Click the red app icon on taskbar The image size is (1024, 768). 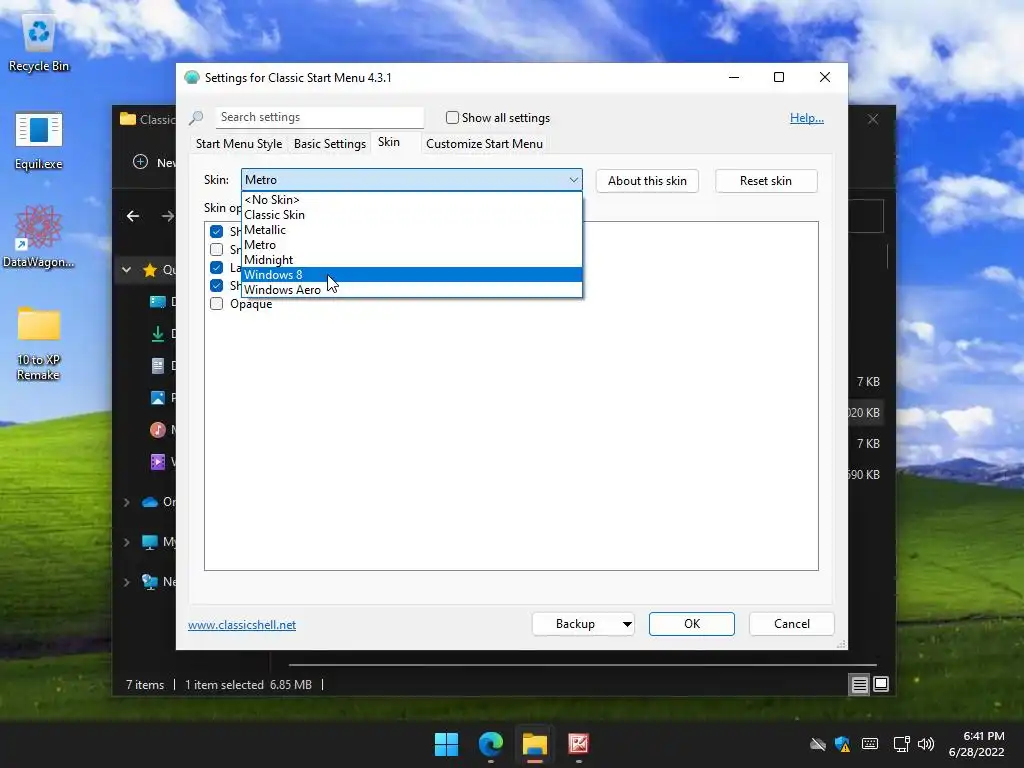(579, 744)
